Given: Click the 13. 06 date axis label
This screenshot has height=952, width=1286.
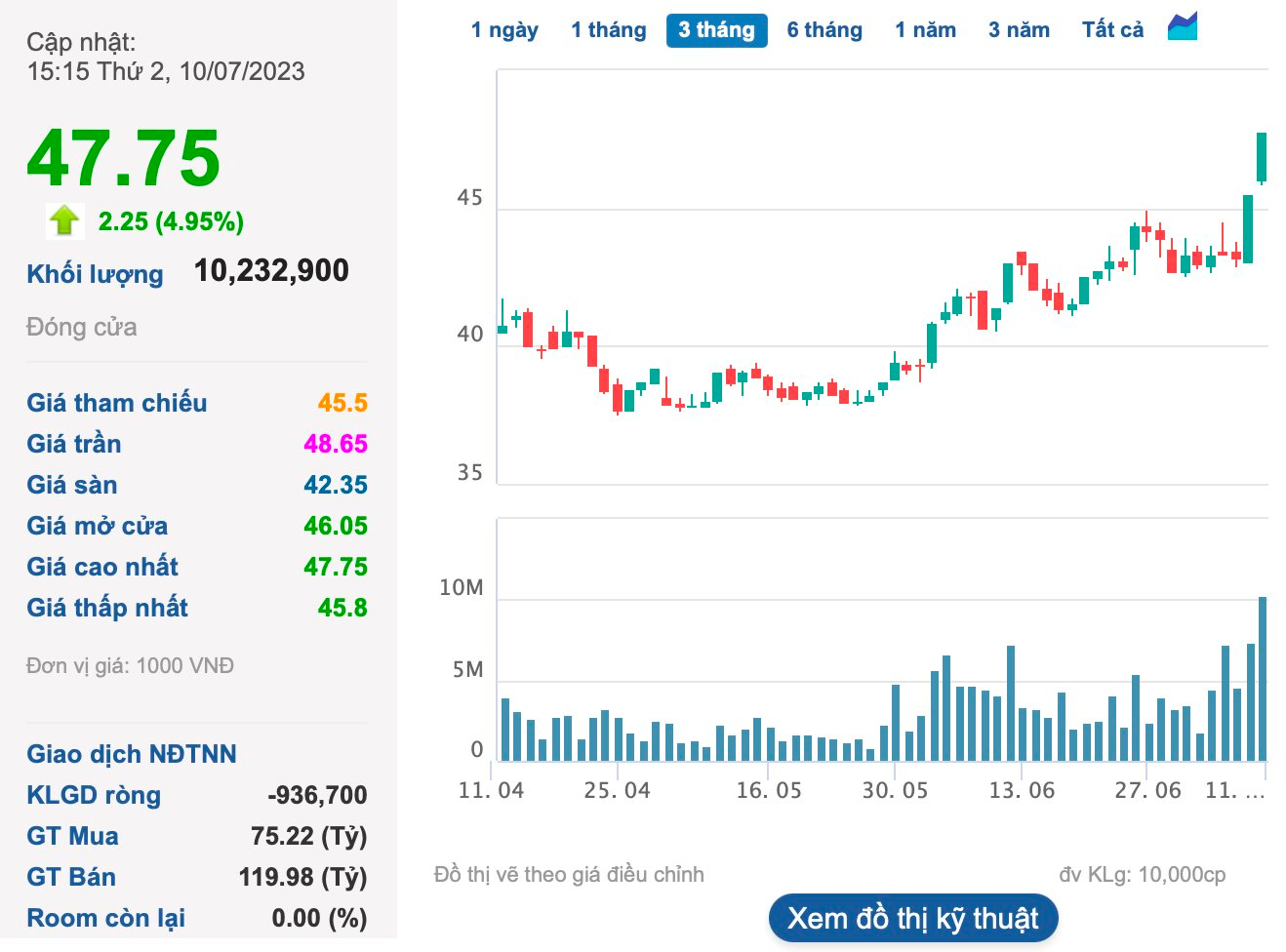Looking at the screenshot, I should coord(1022,790).
